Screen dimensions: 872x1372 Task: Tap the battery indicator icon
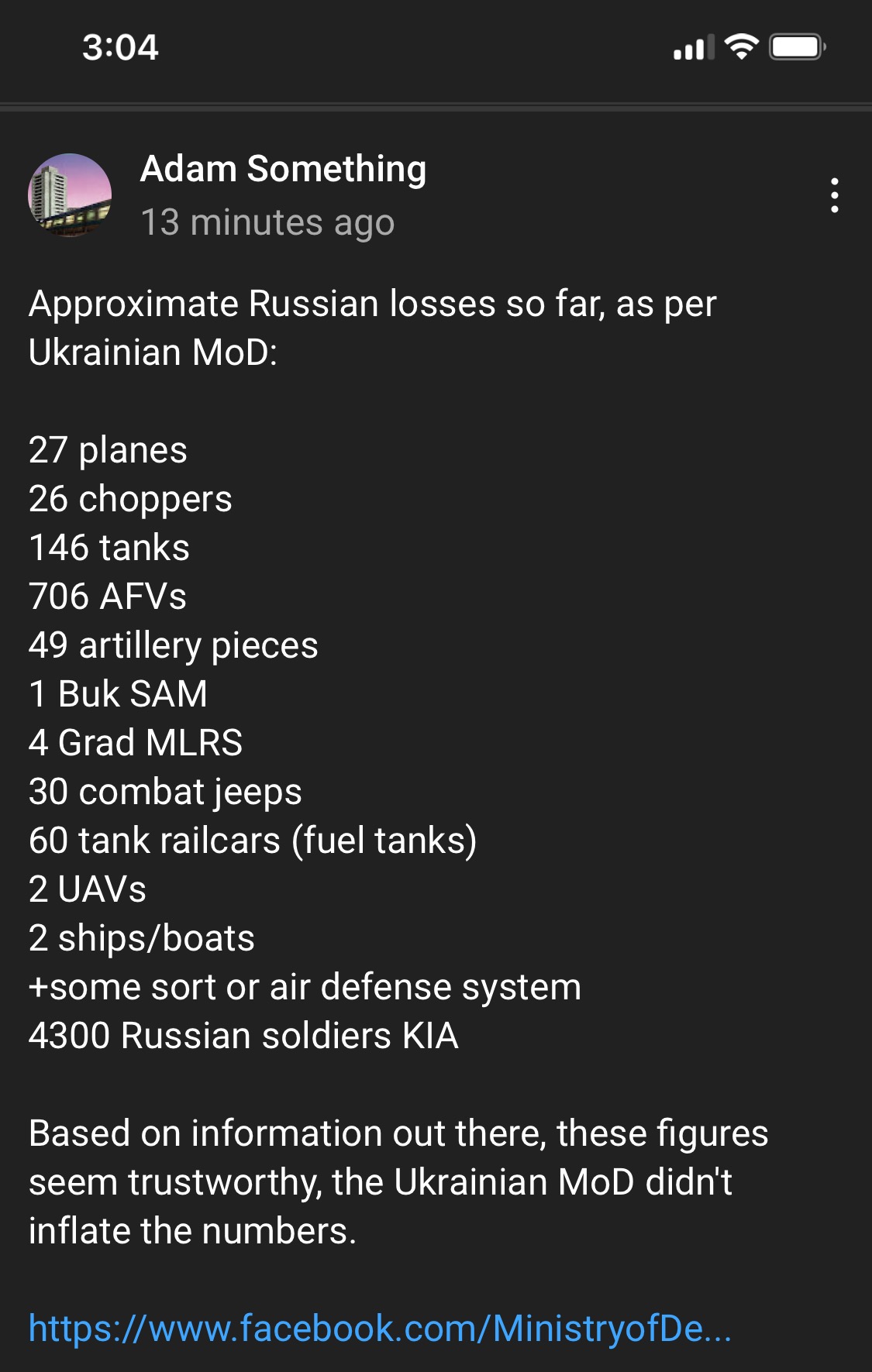click(x=798, y=47)
